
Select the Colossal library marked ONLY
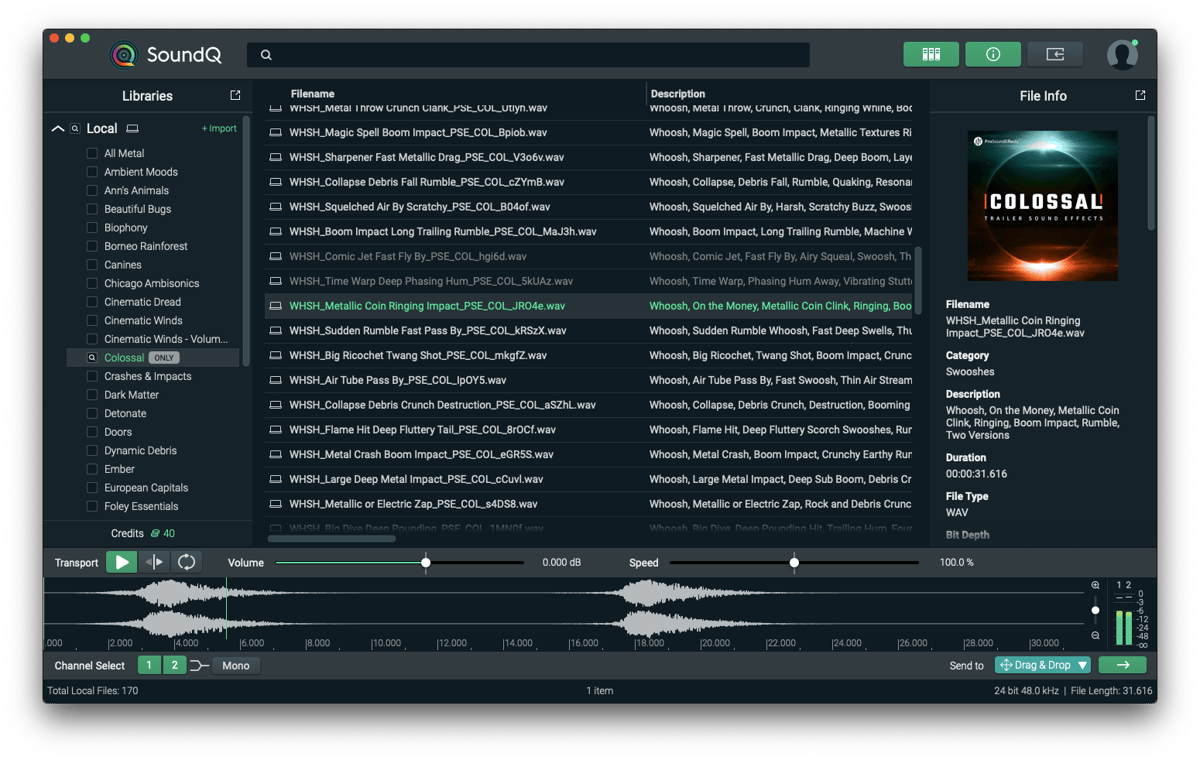[124, 357]
